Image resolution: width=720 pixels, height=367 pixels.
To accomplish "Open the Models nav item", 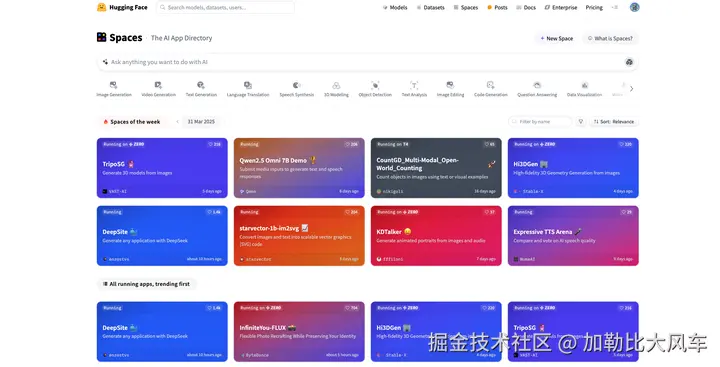I will 395,7.
